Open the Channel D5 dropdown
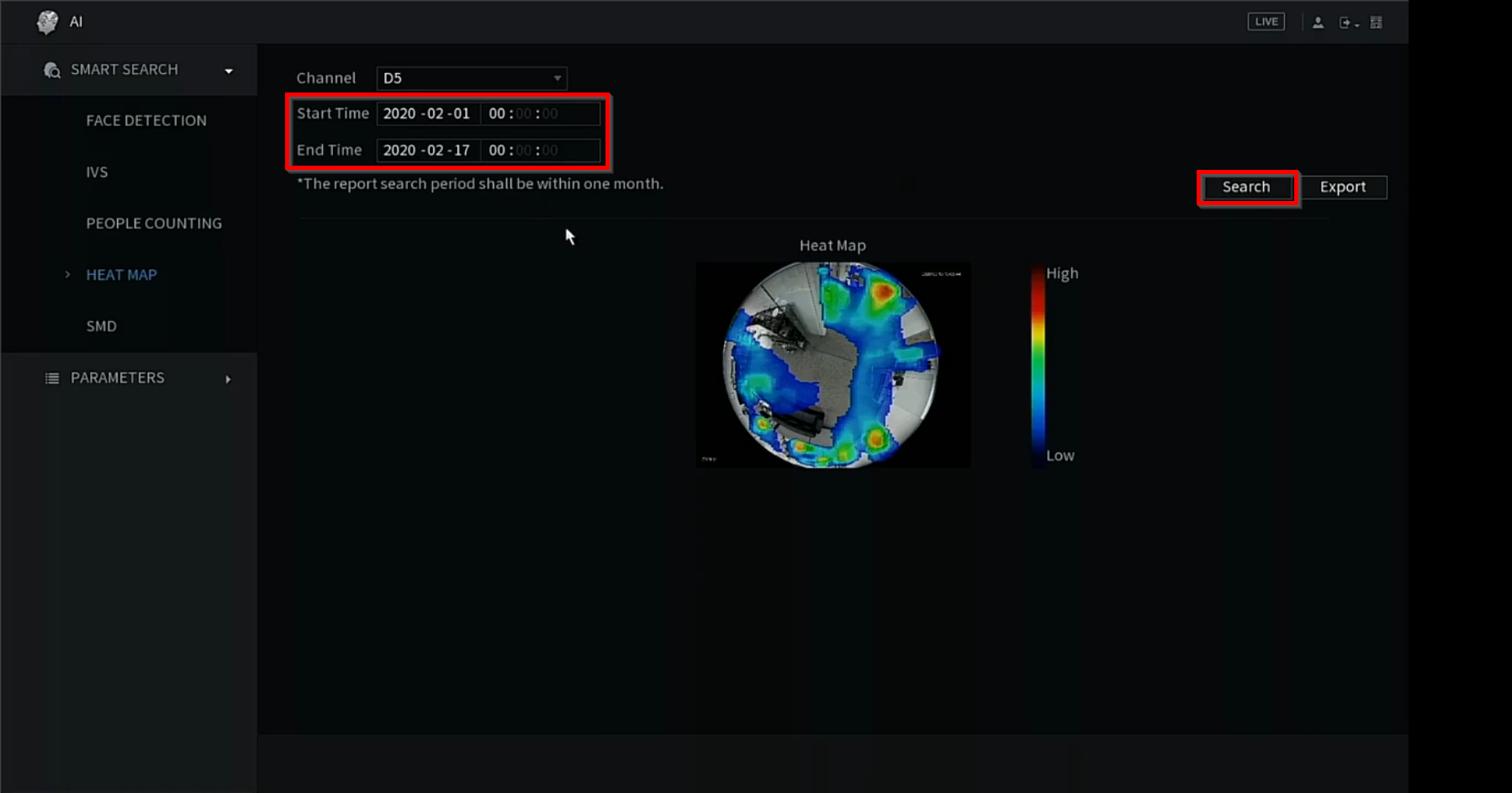This screenshot has height=793, width=1512. point(472,78)
